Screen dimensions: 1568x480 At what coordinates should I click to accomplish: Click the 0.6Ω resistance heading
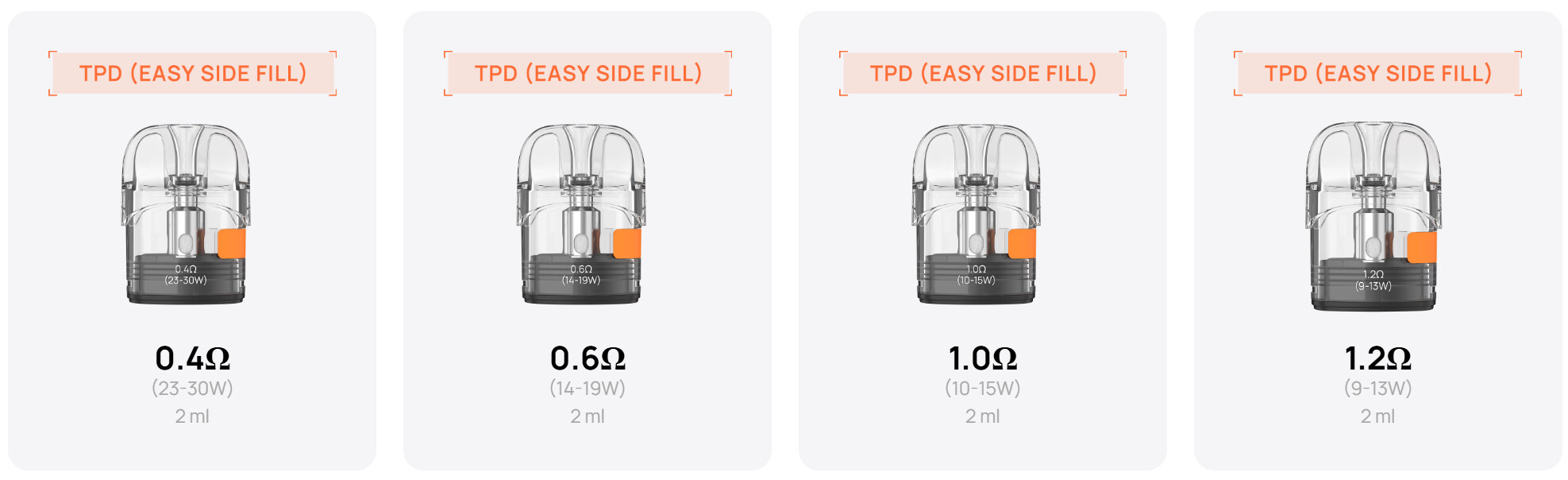click(x=588, y=358)
